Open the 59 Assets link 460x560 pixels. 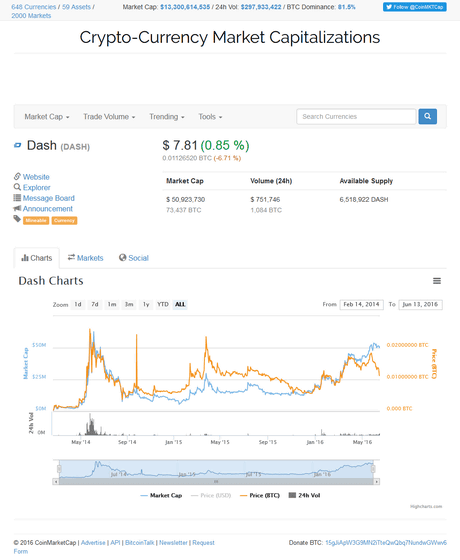point(76,7)
